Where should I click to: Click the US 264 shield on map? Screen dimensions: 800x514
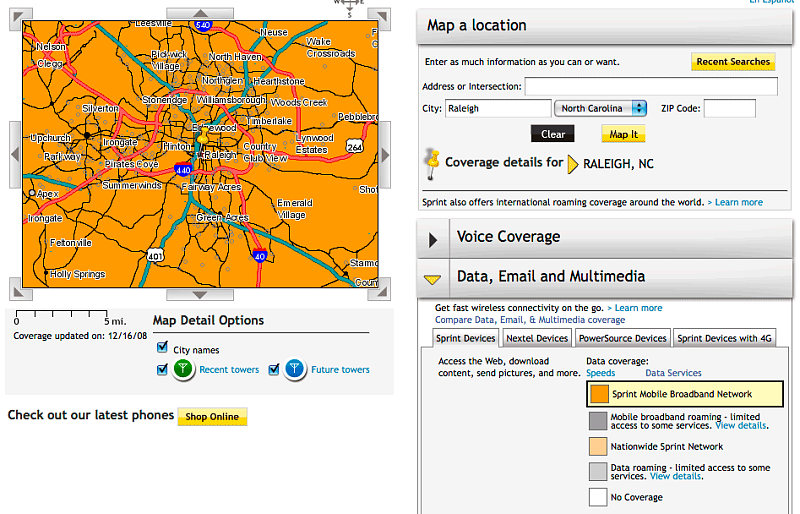pyautogui.click(x=355, y=146)
